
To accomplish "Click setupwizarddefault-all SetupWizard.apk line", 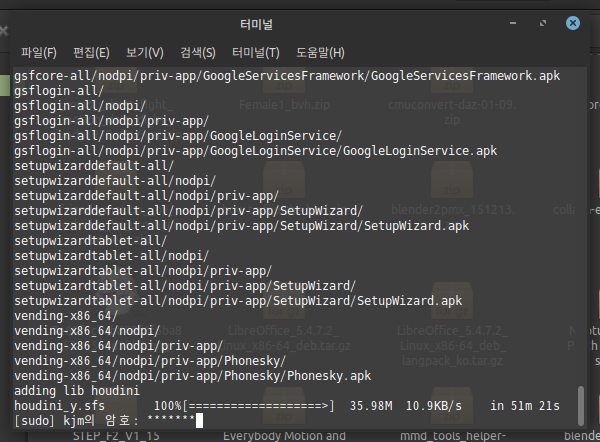I will (241, 226).
